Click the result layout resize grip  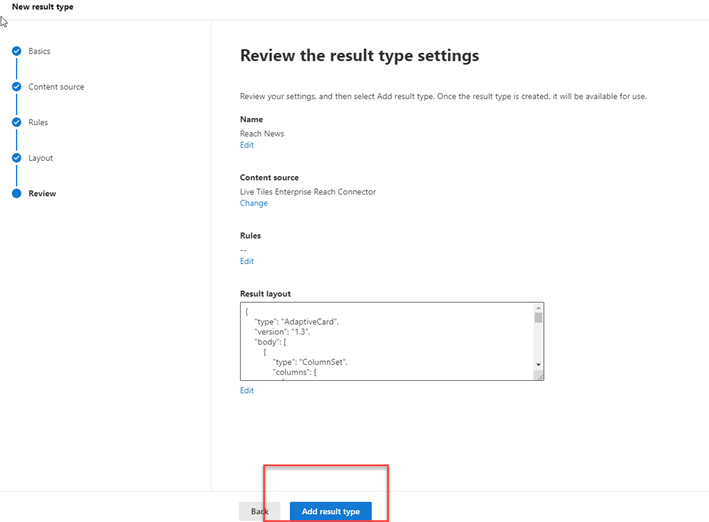point(539,375)
